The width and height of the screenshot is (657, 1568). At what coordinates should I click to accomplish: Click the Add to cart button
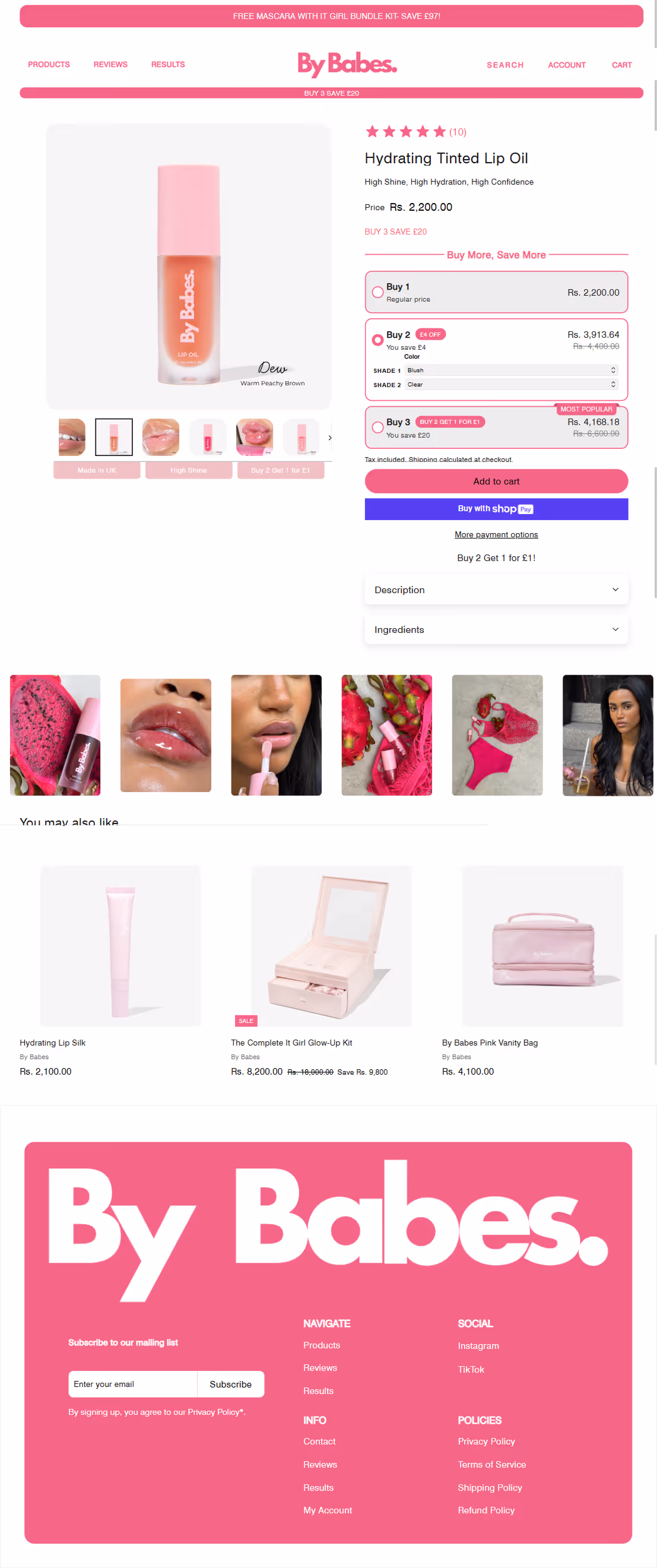(496, 482)
